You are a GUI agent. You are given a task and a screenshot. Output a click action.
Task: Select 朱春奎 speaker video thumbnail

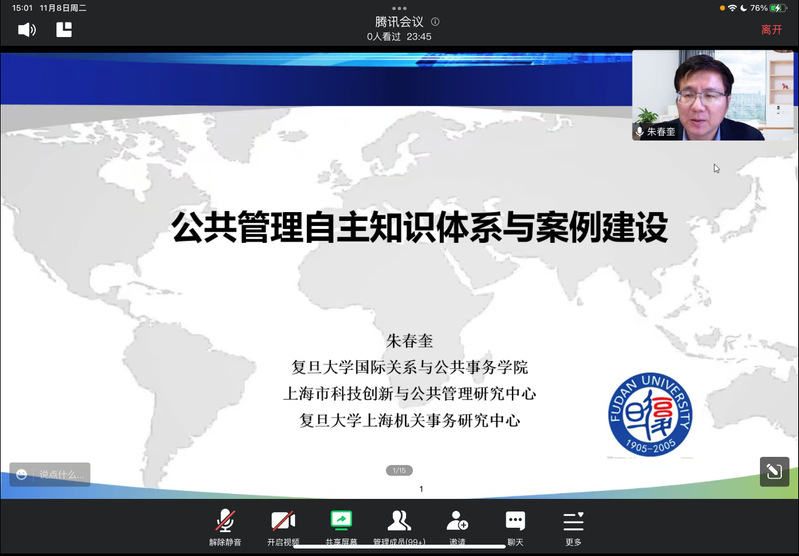[x=712, y=95]
